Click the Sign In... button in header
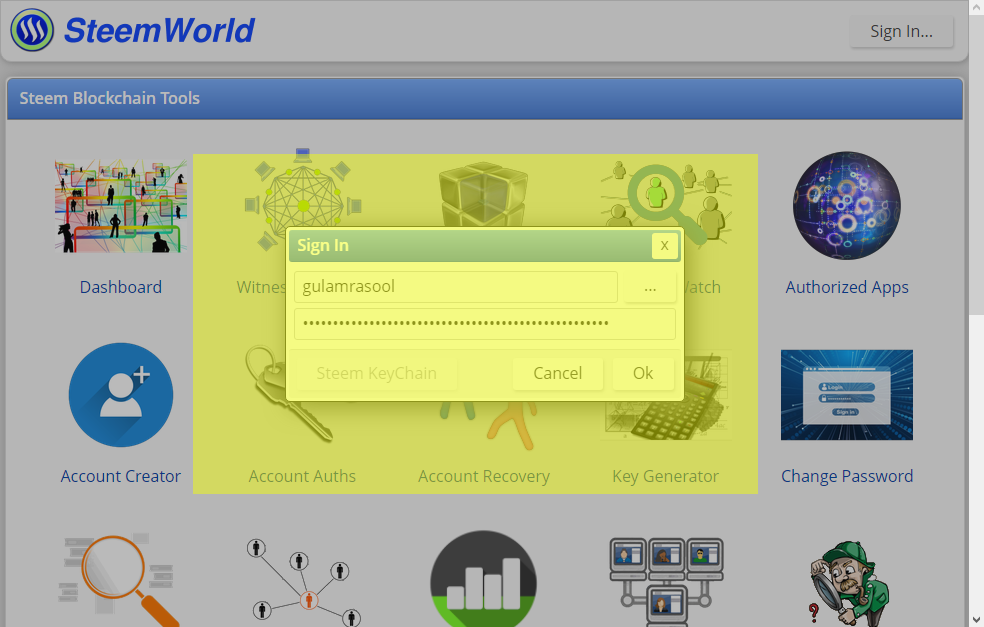Image resolution: width=984 pixels, height=627 pixels. [x=902, y=31]
